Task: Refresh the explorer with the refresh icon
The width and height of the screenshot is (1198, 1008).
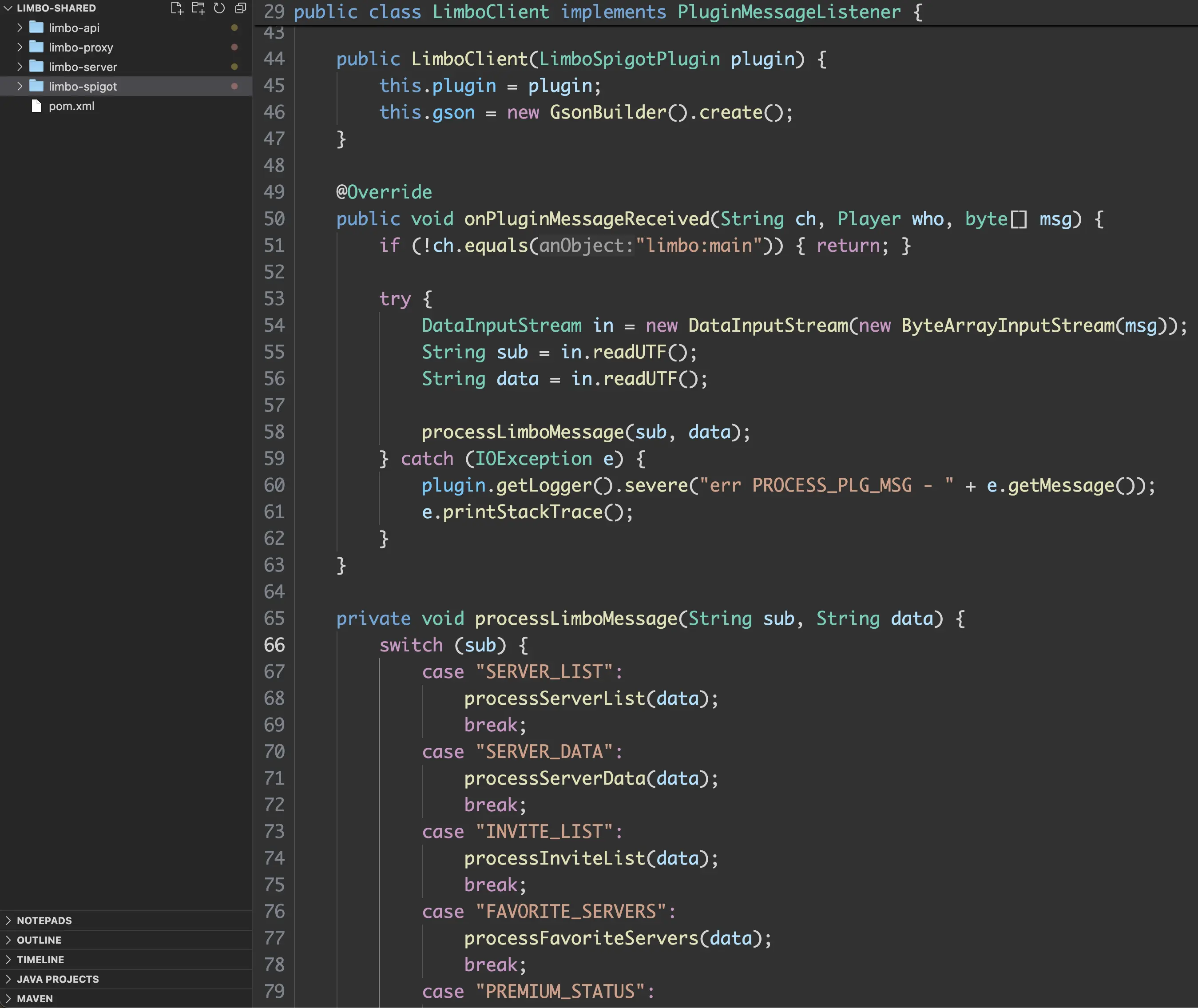Action: [x=219, y=8]
